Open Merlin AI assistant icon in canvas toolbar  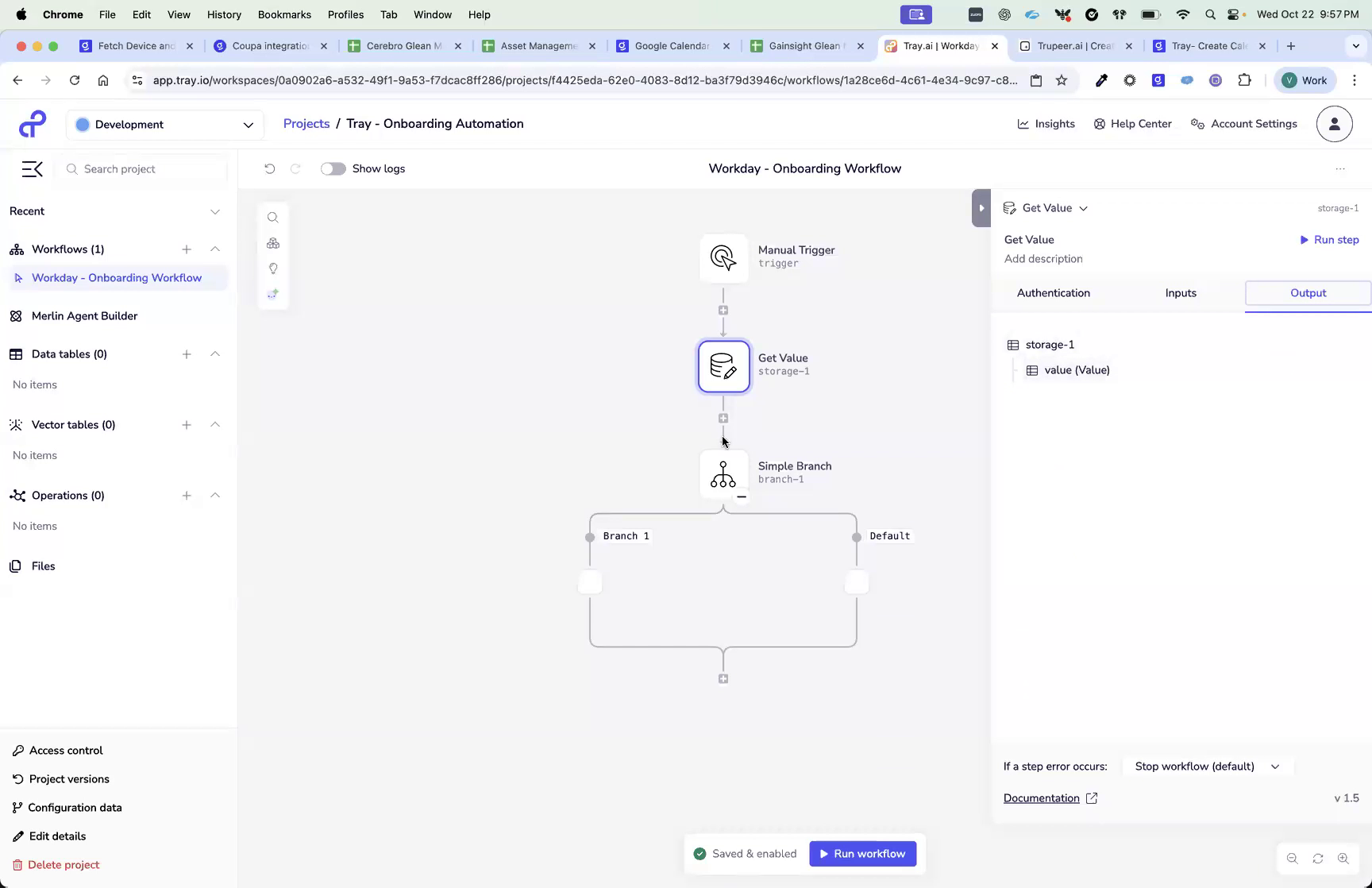click(273, 294)
